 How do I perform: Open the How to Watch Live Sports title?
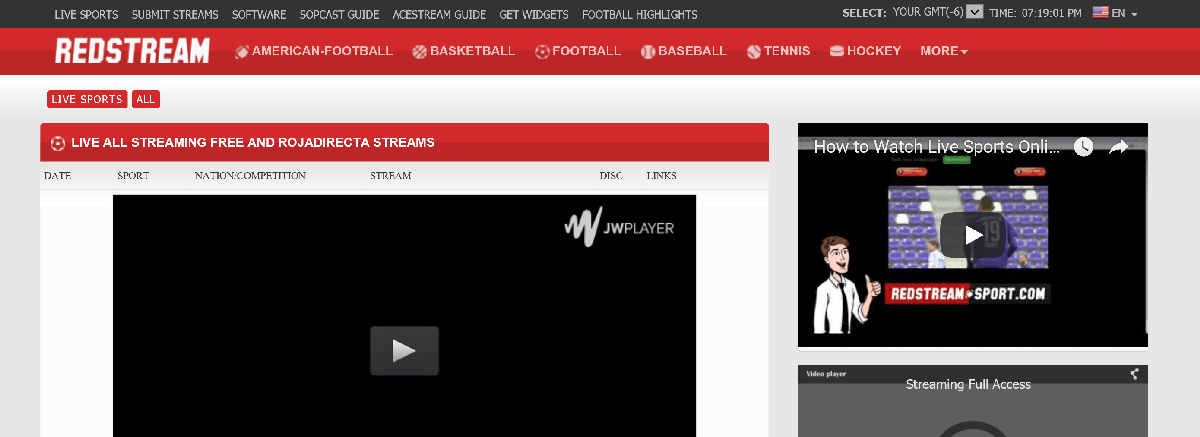point(937,147)
